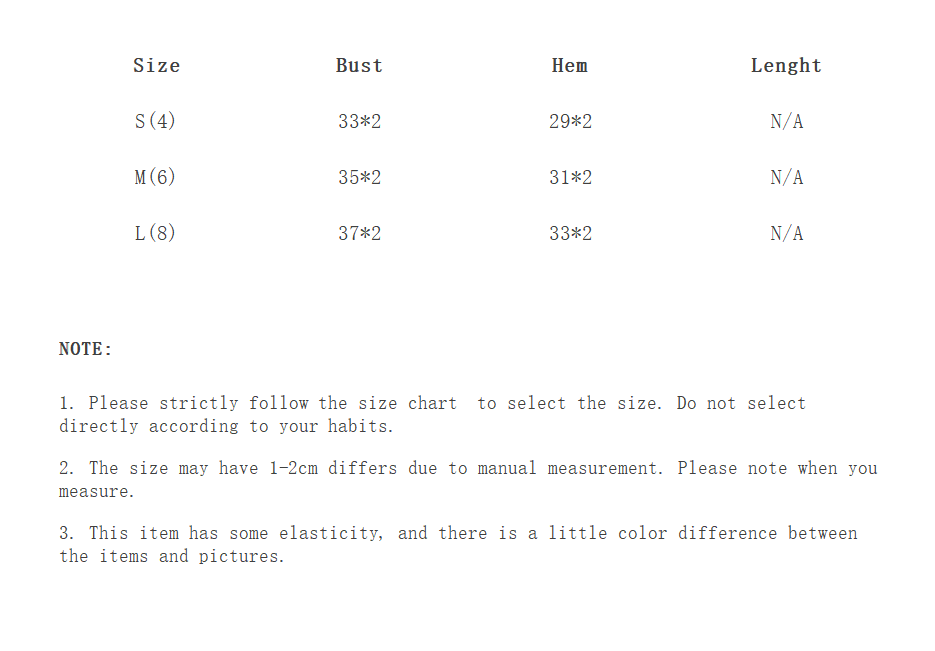Click the Bust value for size S(4)
Image resolution: width=935 pixels, height=651 pixels.
[x=359, y=122]
